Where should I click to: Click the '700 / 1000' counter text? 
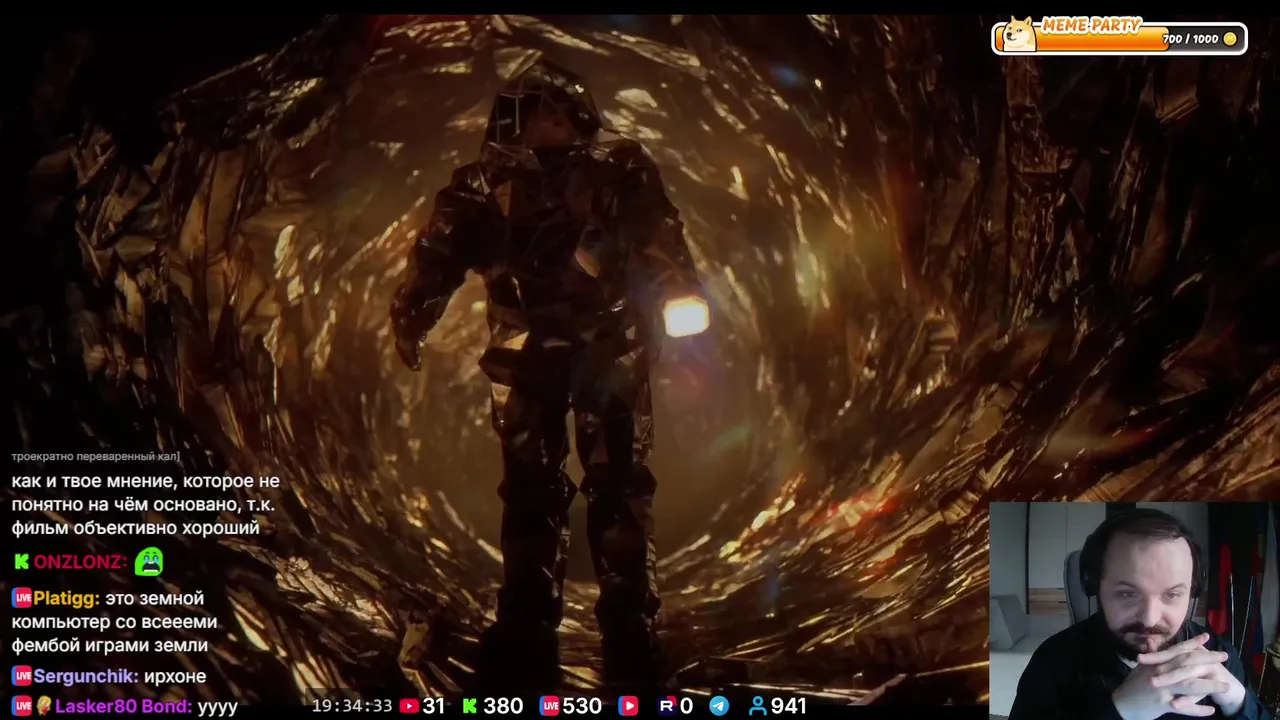click(x=1191, y=39)
